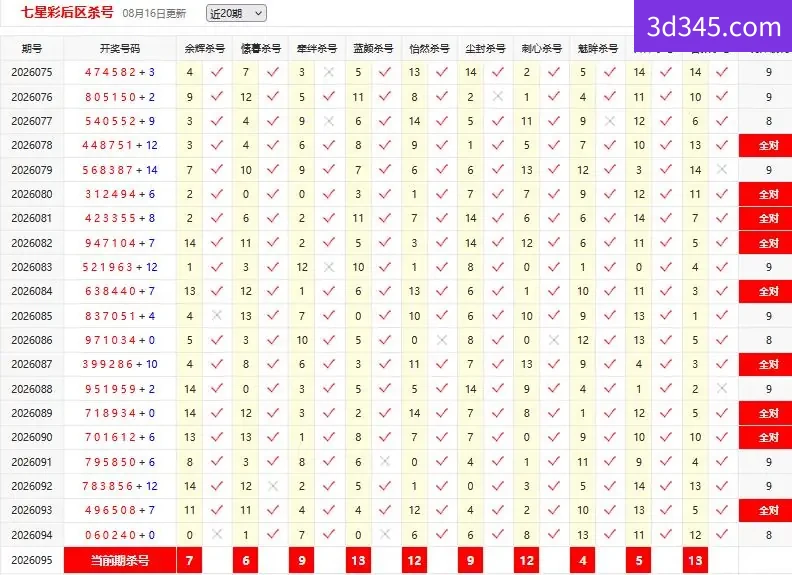Click the red 当前期杀号 label

(x=120, y=560)
